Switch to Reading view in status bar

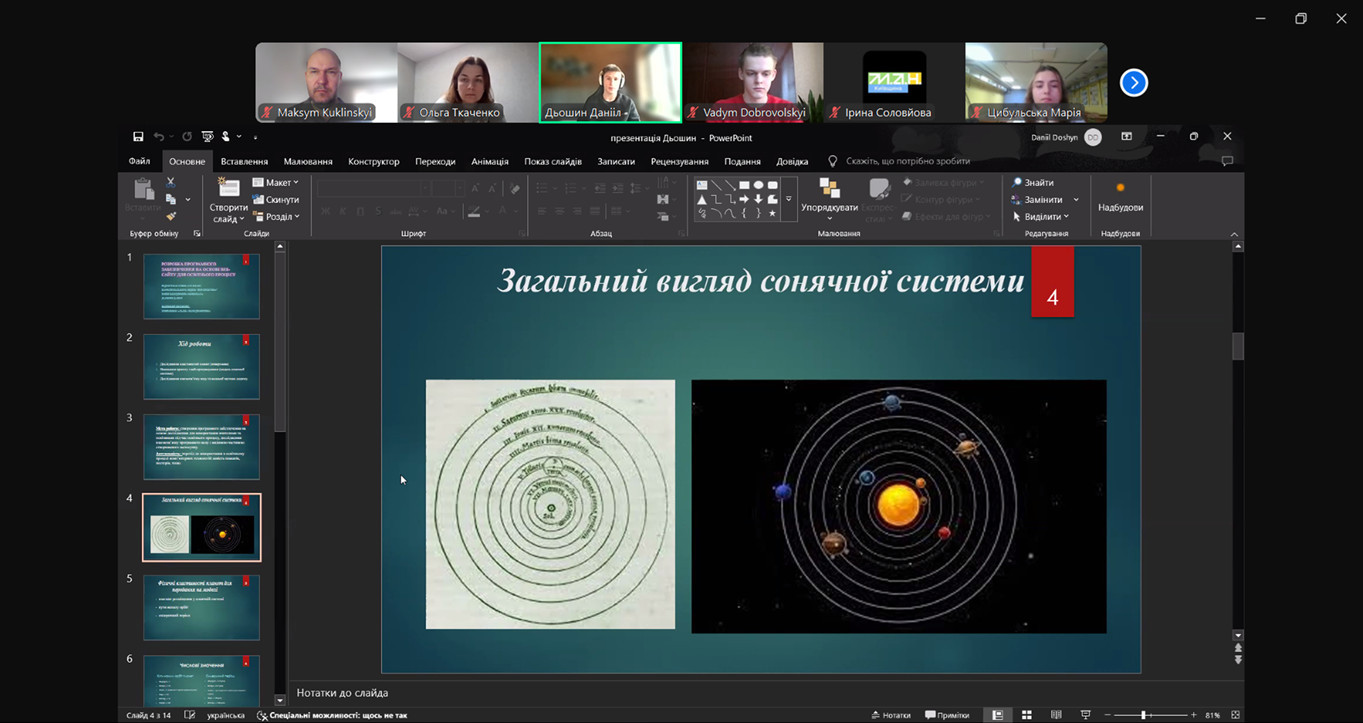(1056, 715)
